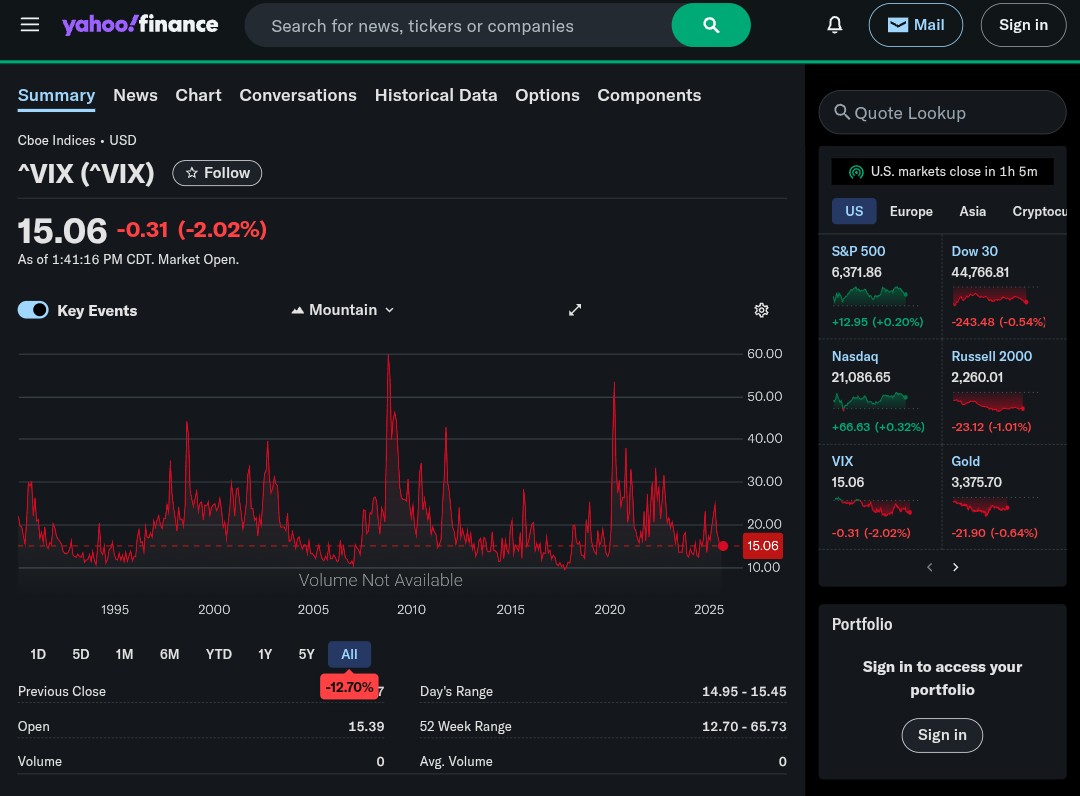Image resolution: width=1080 pixels, height=796 pixels.
Task: Click the Day's Range value 14.95 - 15.45
Action: (x=744, y=691)
